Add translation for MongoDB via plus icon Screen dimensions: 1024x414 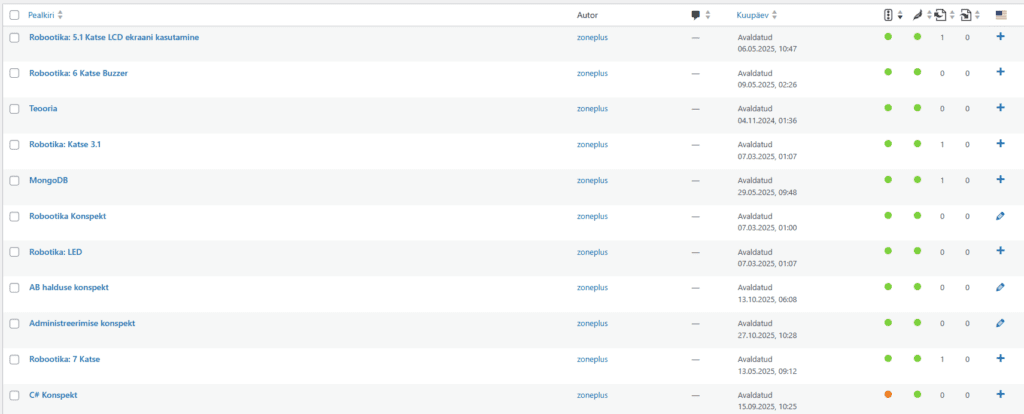[x=1000, y=180]
